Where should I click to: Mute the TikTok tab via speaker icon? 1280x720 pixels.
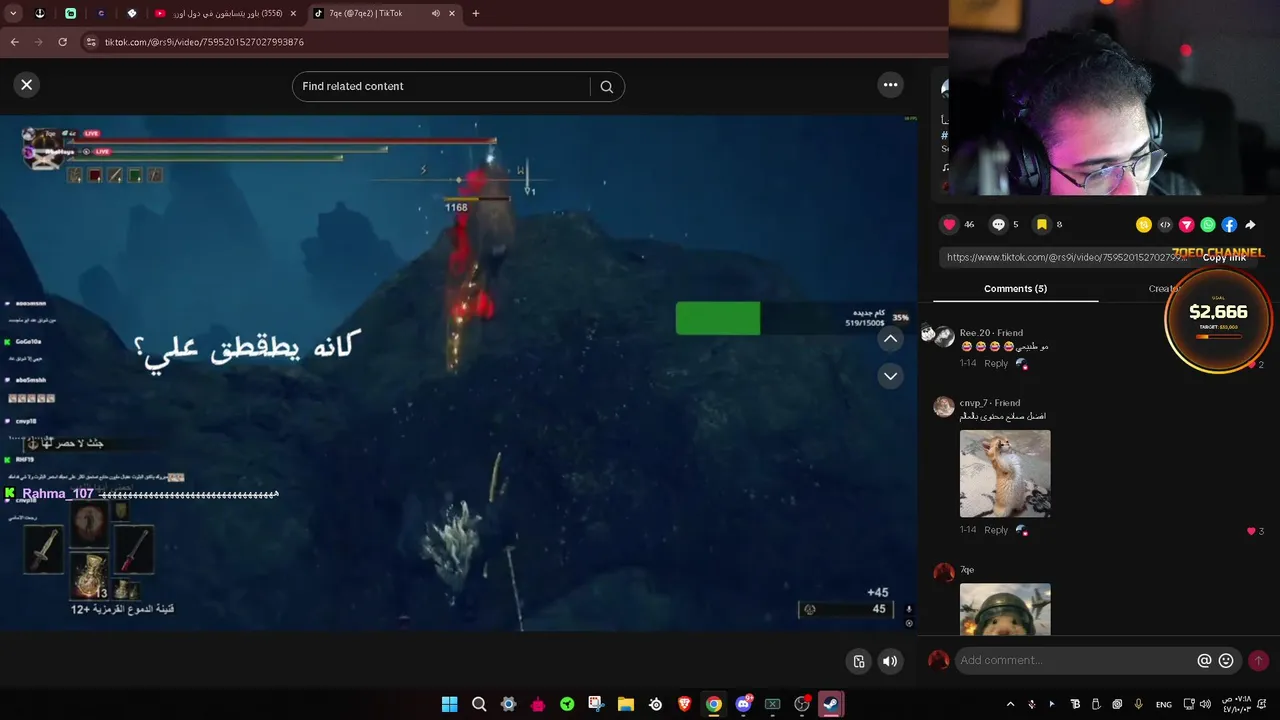point(435,14)
